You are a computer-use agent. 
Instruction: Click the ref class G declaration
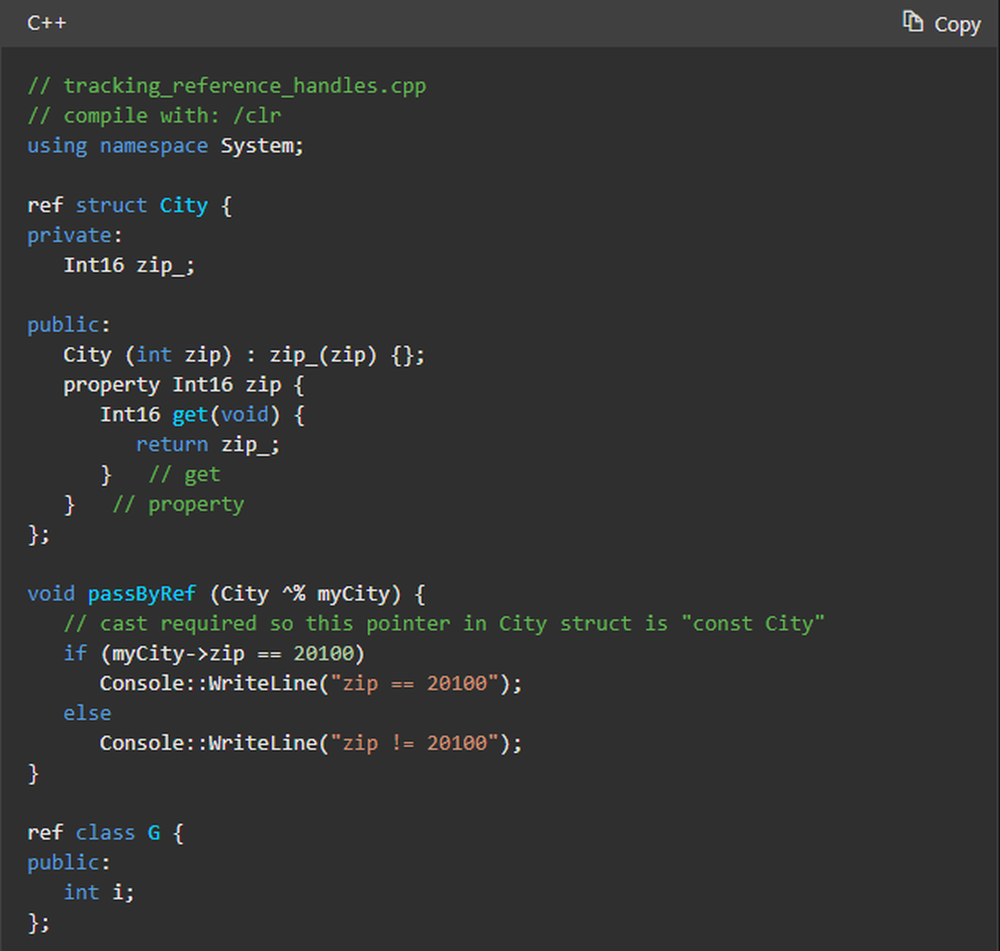coord(102,832)
